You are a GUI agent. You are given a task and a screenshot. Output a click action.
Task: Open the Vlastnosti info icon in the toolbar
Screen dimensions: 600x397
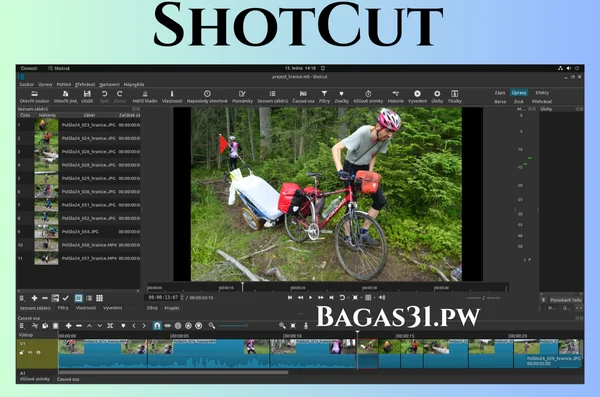172,94
